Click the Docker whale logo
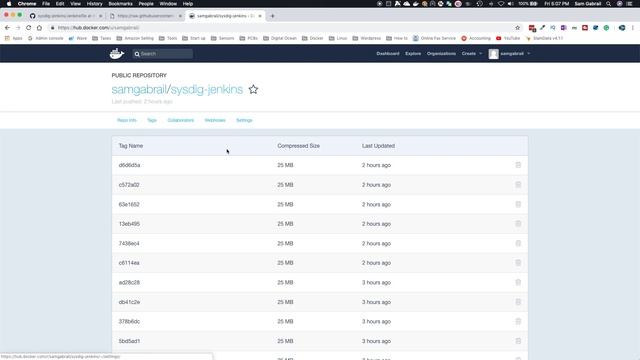Screen dimensions: 640x360 (x=117, y=53)
